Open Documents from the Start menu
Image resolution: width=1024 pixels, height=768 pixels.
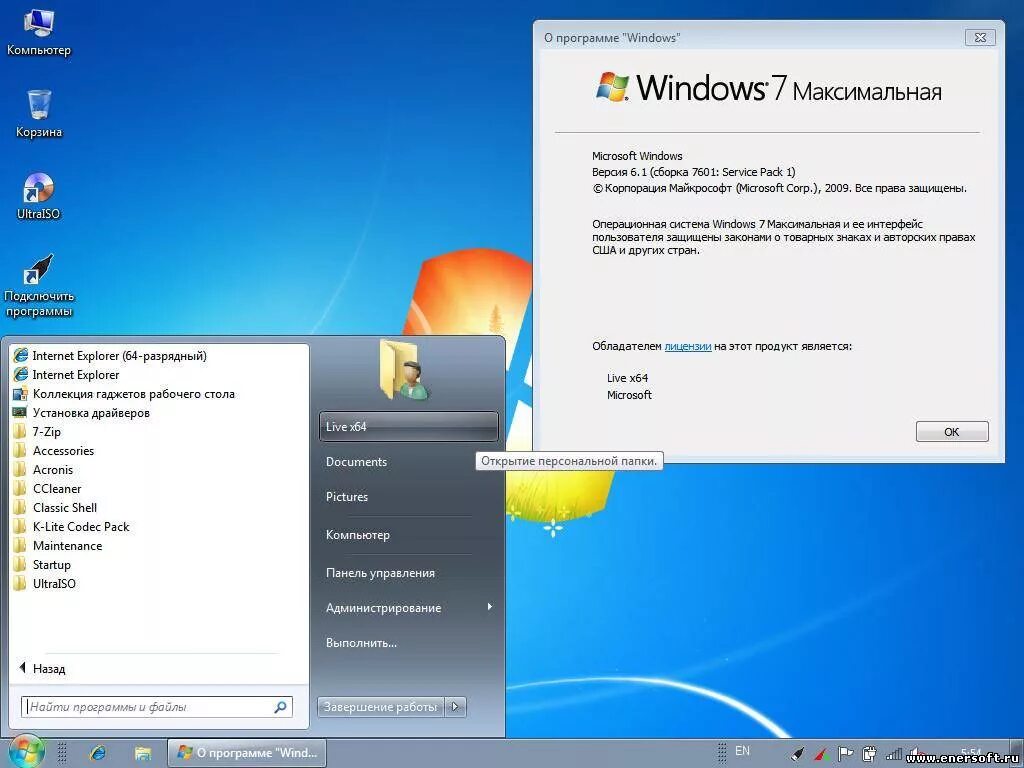357,462
